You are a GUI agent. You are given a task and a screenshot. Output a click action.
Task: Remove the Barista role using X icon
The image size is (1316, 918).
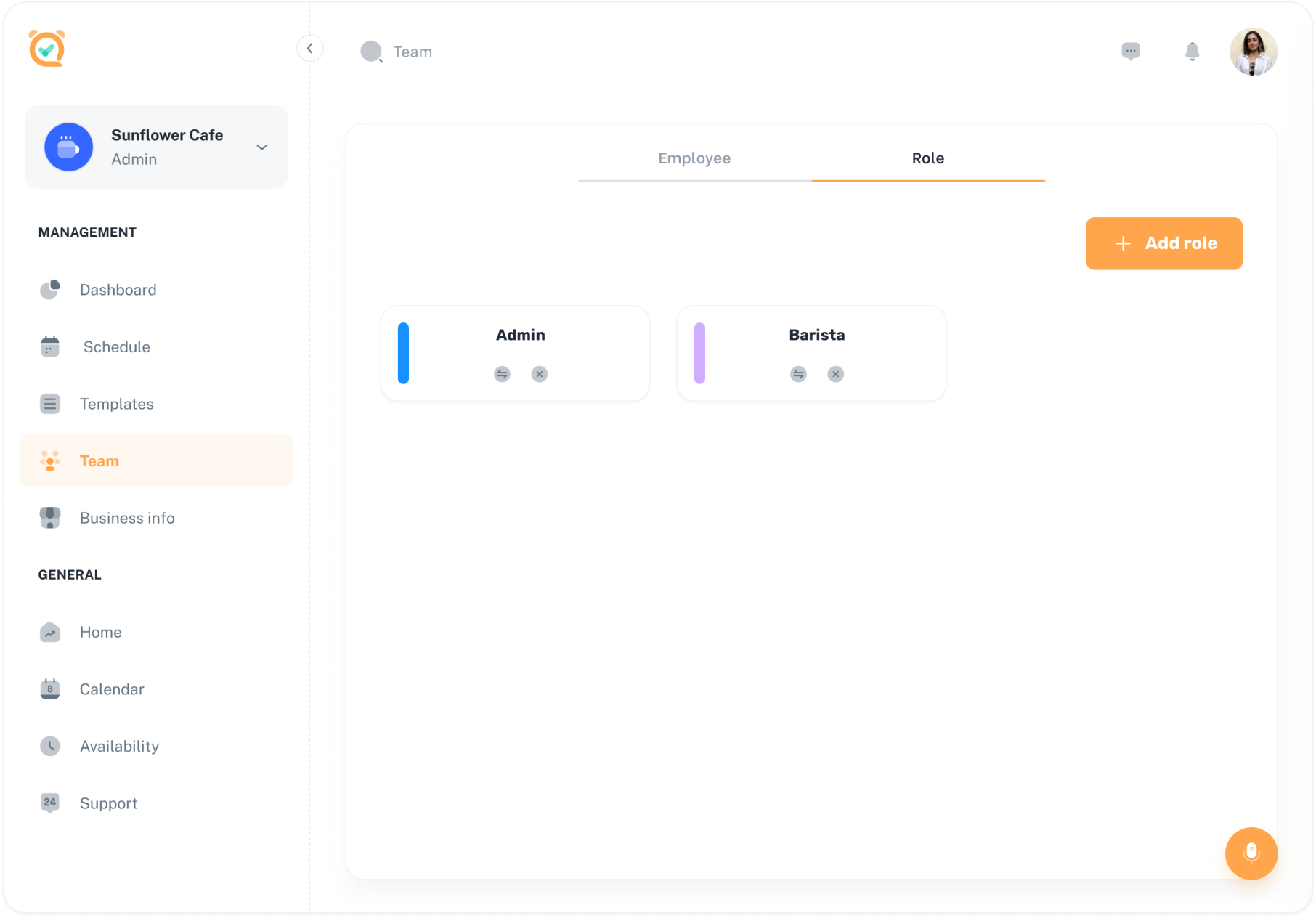click(x=835, y=374)
